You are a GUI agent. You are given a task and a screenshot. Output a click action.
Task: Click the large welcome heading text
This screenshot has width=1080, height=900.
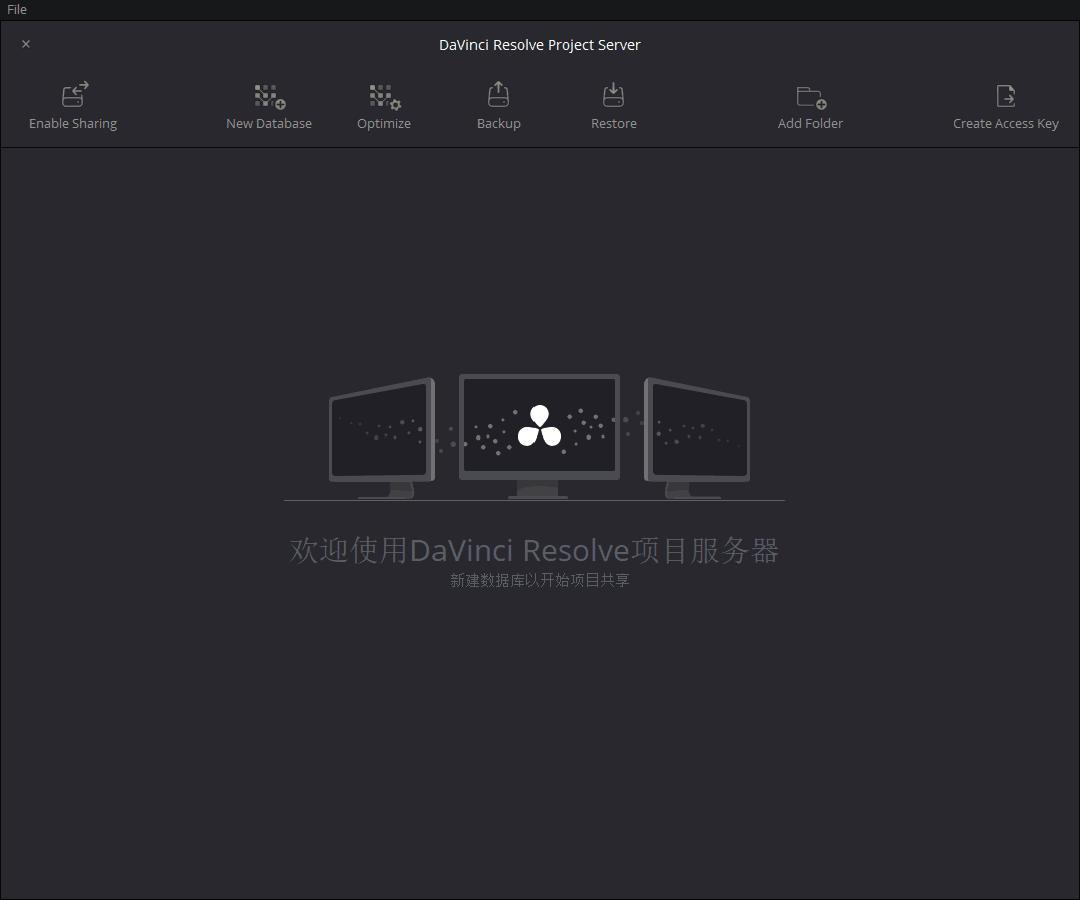click(534, 550)
